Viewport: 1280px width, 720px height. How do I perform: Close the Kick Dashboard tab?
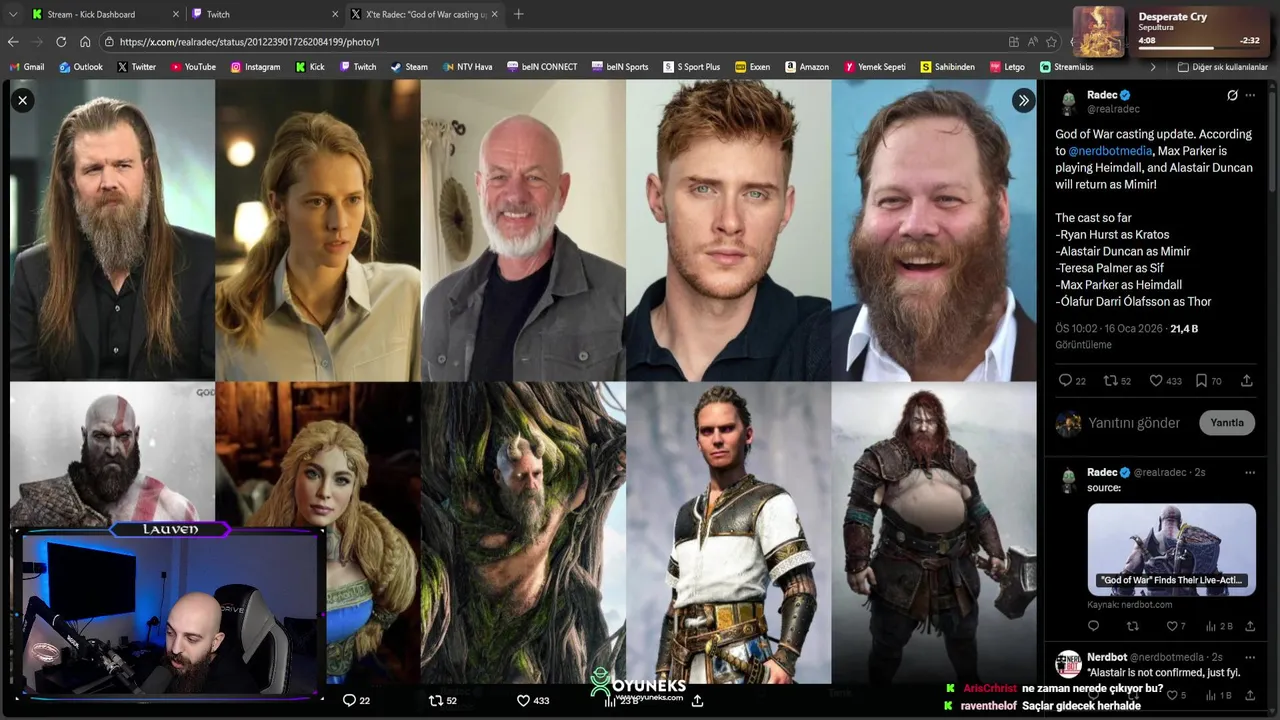[176, 14]
